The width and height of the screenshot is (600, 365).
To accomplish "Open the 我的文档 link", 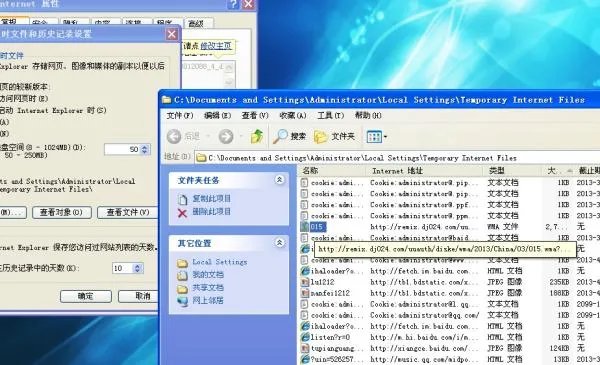I will click(x=208, y=275).
